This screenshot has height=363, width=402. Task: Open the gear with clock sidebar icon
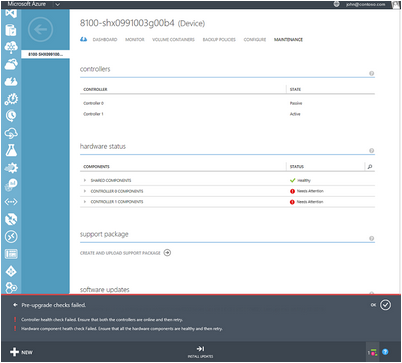(x=11, y=99)
